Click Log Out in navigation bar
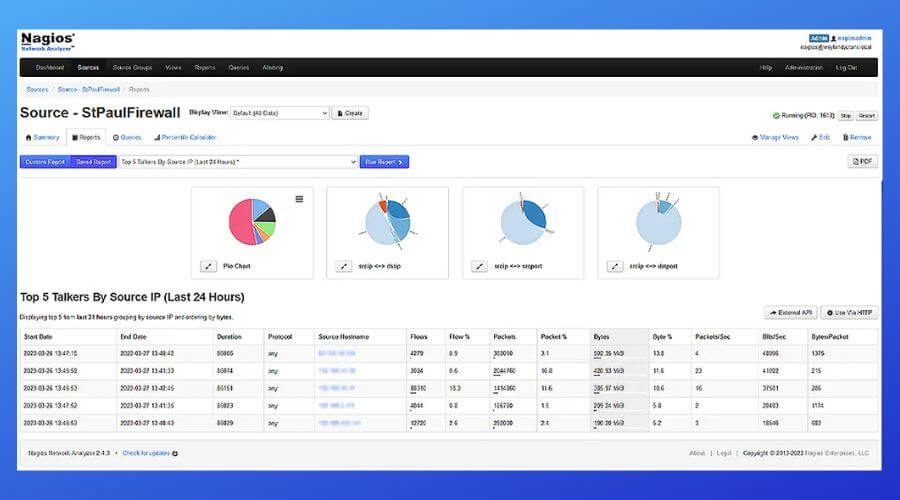Viewport: 900px width, 500px height. 847,68
